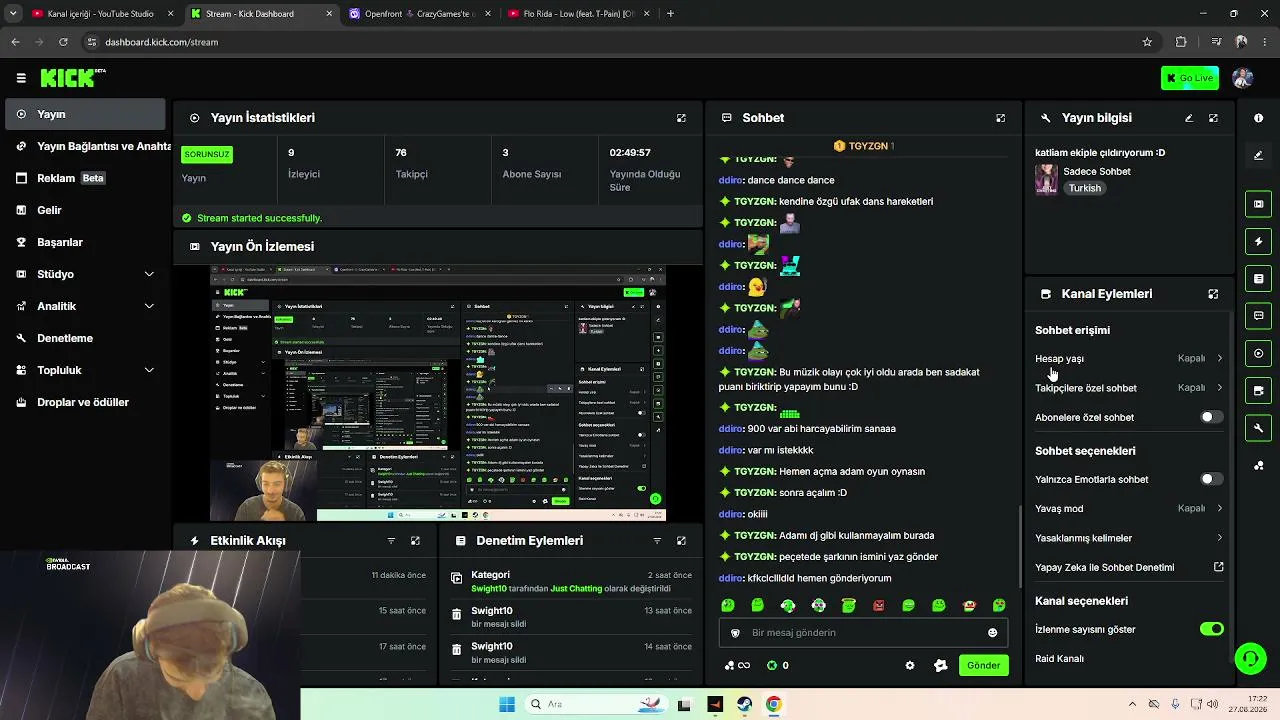
Task: Click the pencil edit icon in the right rail
Action: (1258, 155)
